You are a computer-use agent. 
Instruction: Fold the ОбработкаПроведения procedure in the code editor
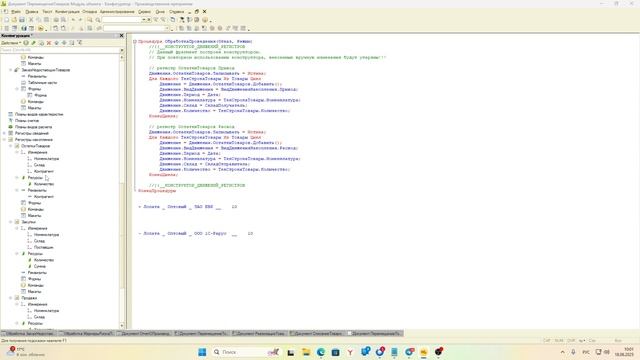click(x=135, y=41)
